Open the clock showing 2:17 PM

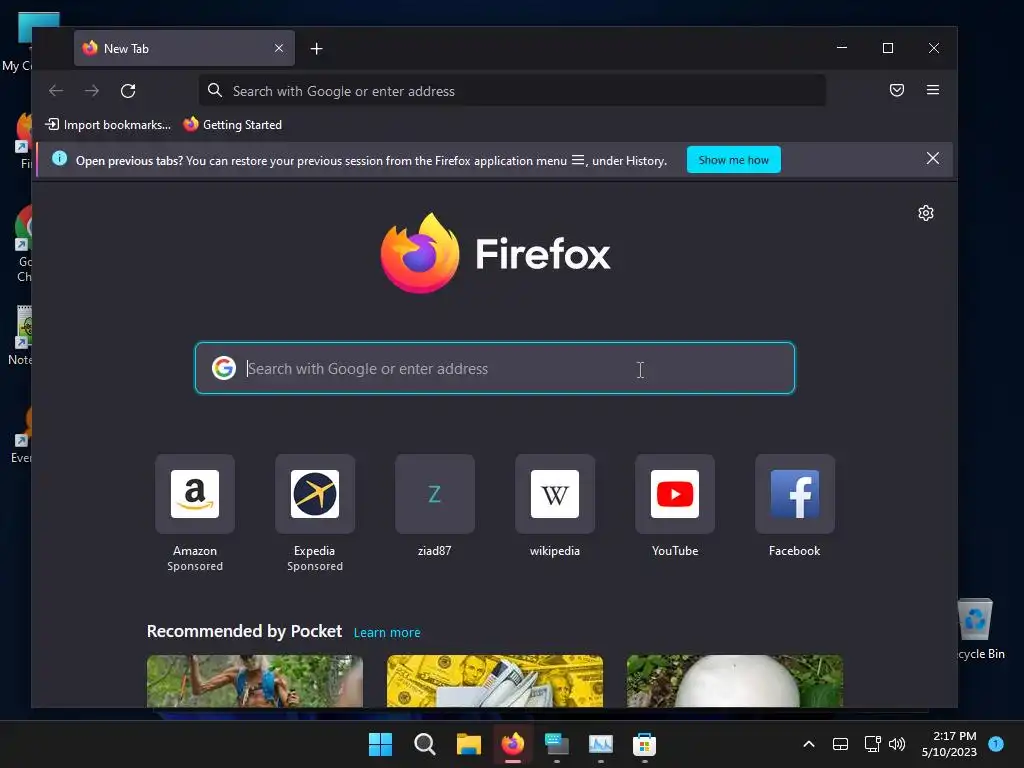[949, 744]
